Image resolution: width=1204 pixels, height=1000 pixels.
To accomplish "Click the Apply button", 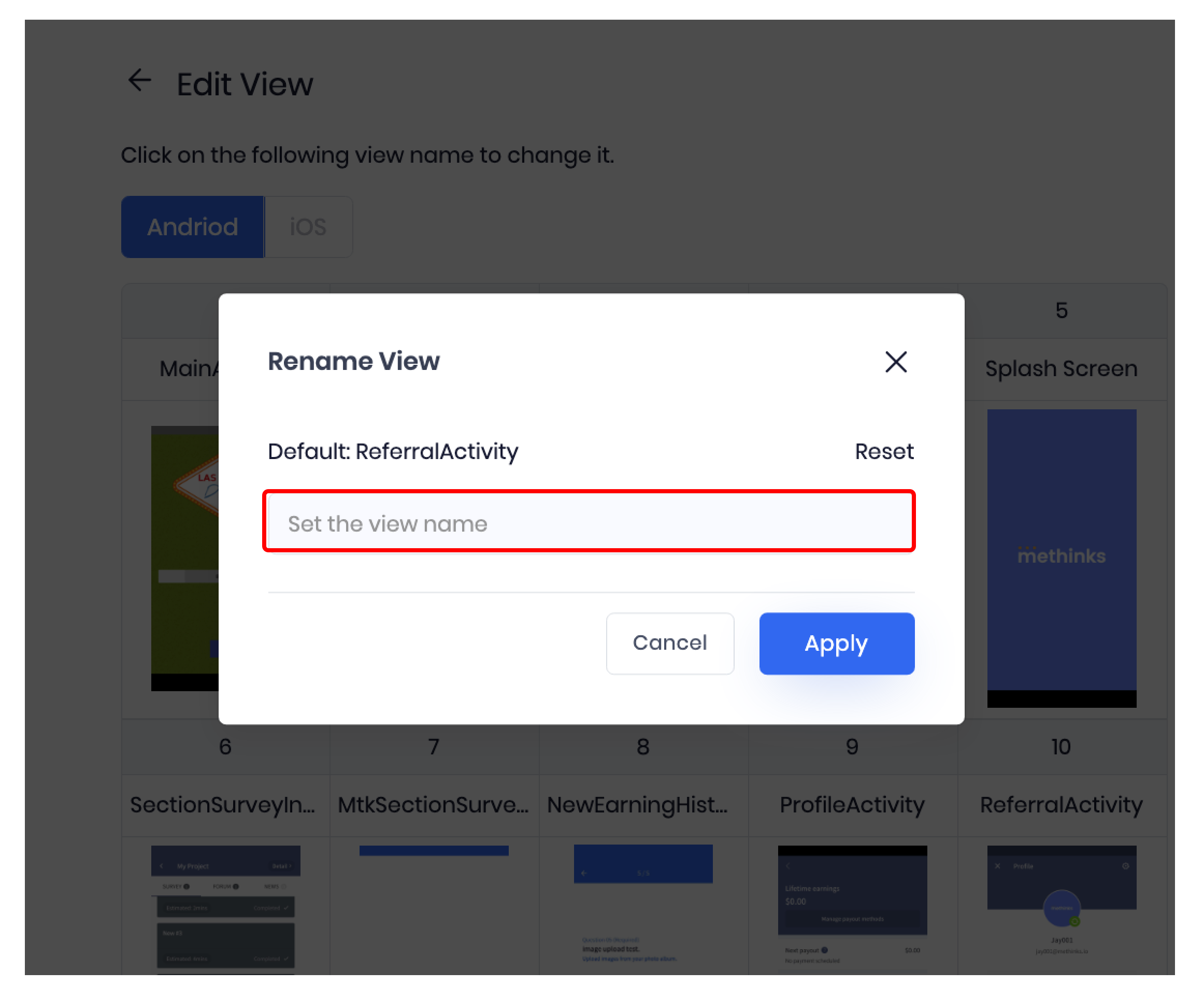I will click(836, 644).
